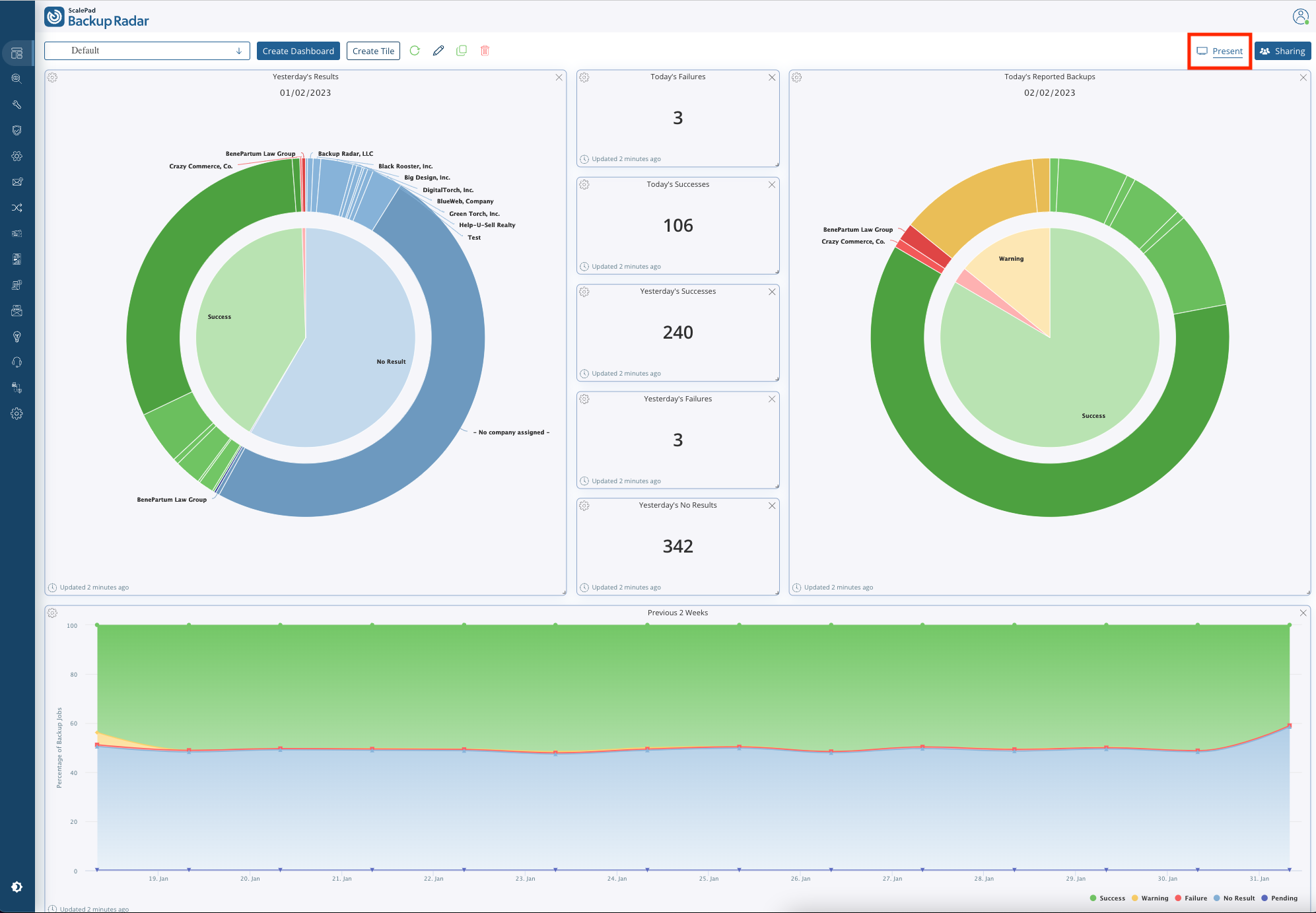
Task: Toggle dark mode icon at sidebar bottom
Action: pos(17,887)
